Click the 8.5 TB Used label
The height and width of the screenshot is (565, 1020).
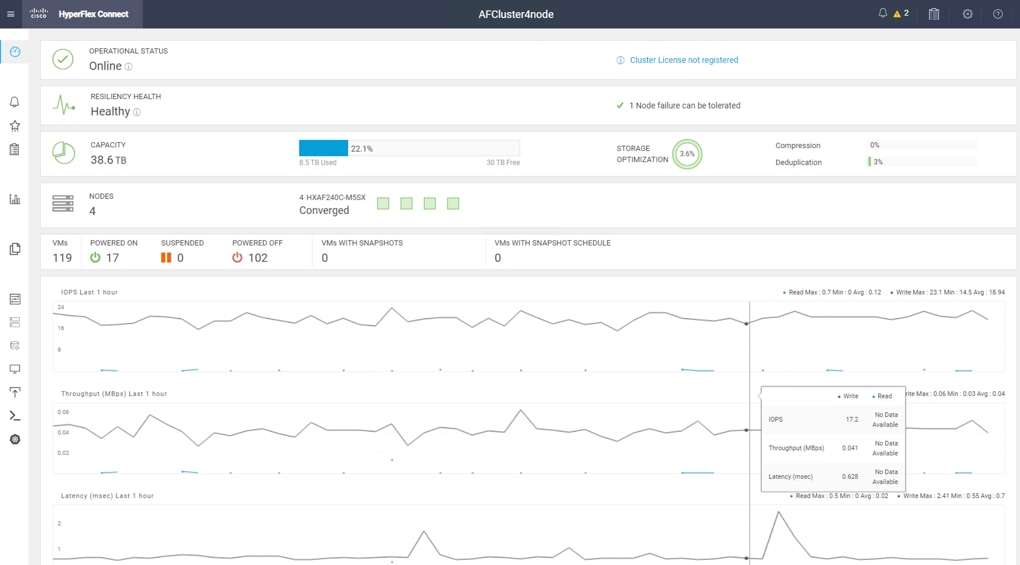tap(317, 163)
